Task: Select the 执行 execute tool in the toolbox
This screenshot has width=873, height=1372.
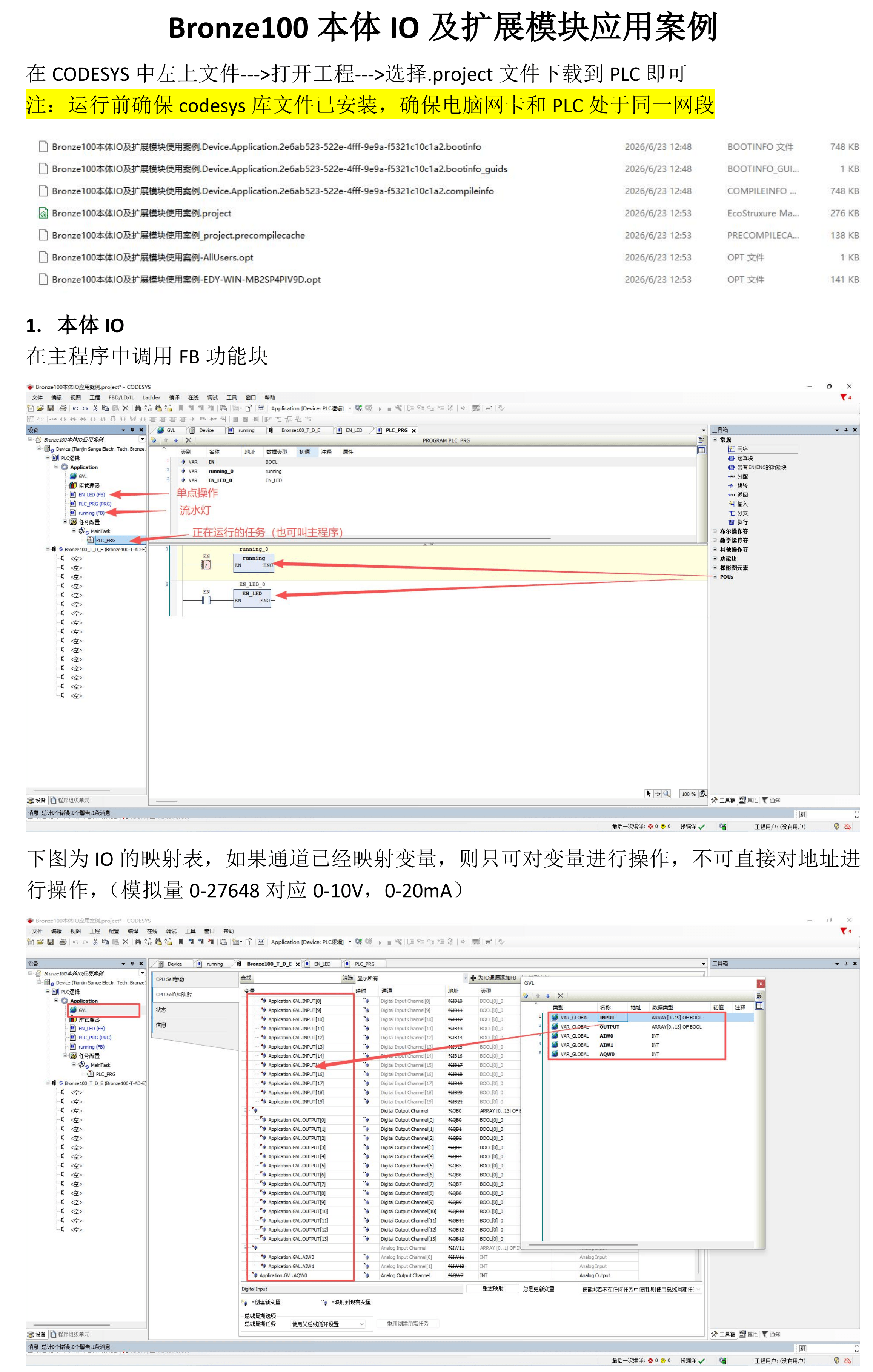Action: tap(738, 522)
